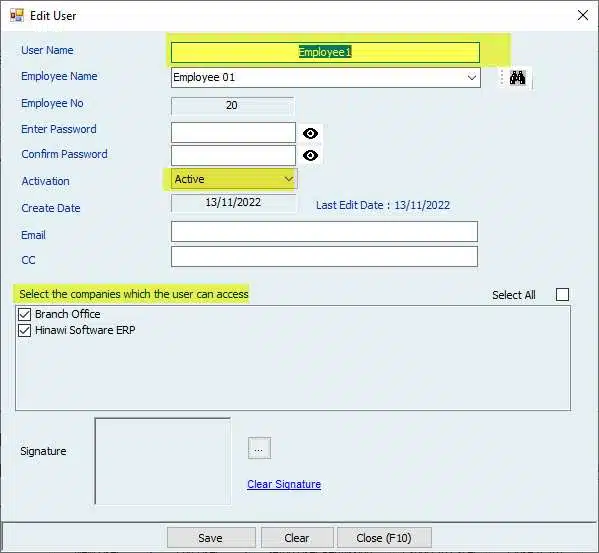Click into the Email input field
This screenshot has height=553, width=599.
point(324,231)
